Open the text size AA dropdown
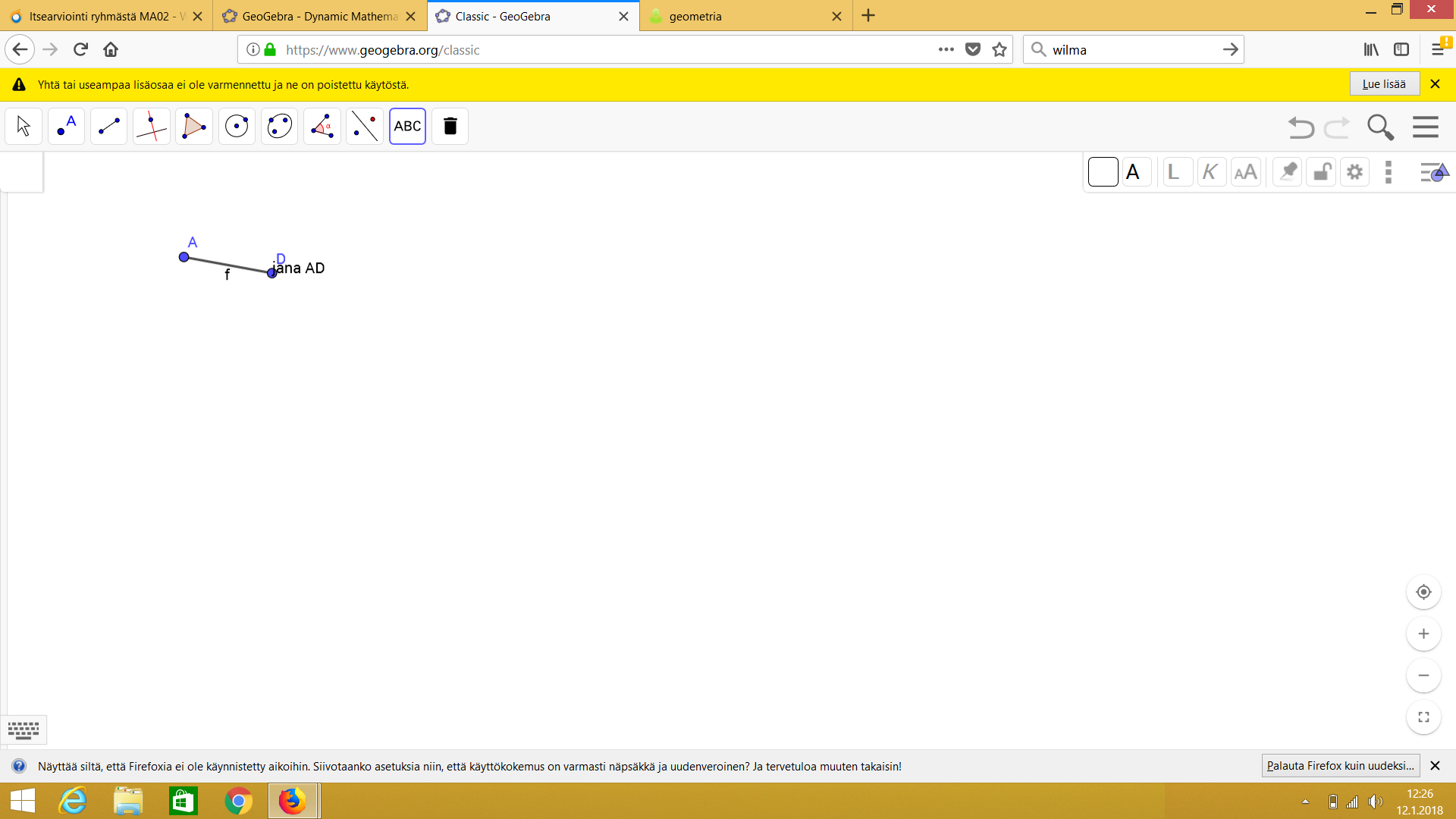This screenshot has width=1456, height=819. (x=1245, y=172)
